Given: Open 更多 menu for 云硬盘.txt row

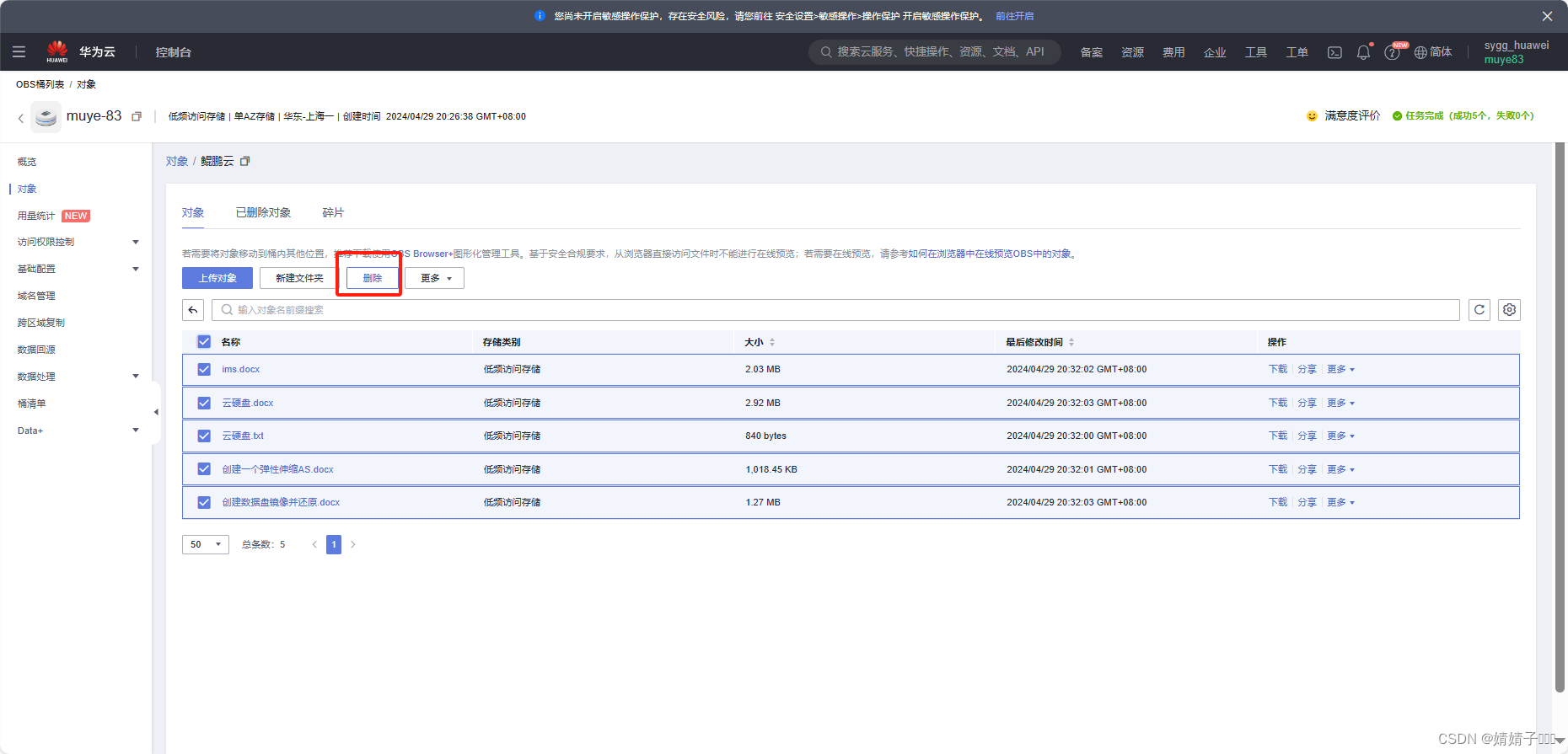Looking at the screenshot, I should 1340,436.
